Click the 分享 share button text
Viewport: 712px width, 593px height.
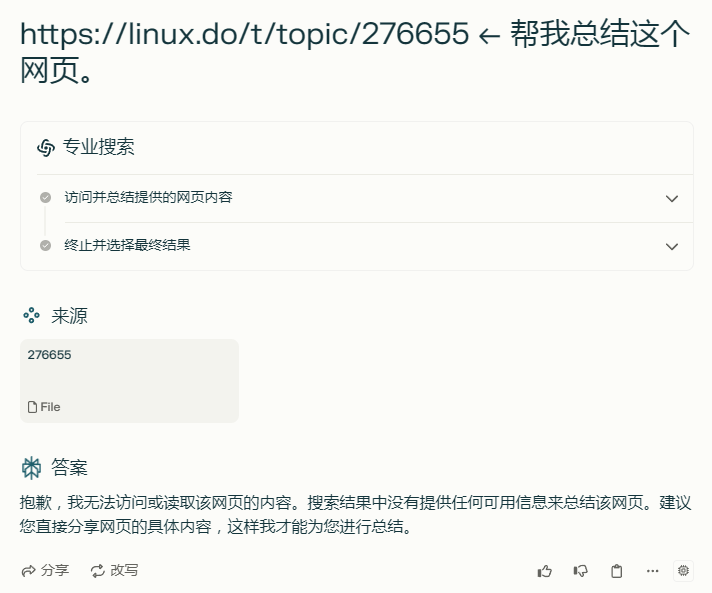55,570
